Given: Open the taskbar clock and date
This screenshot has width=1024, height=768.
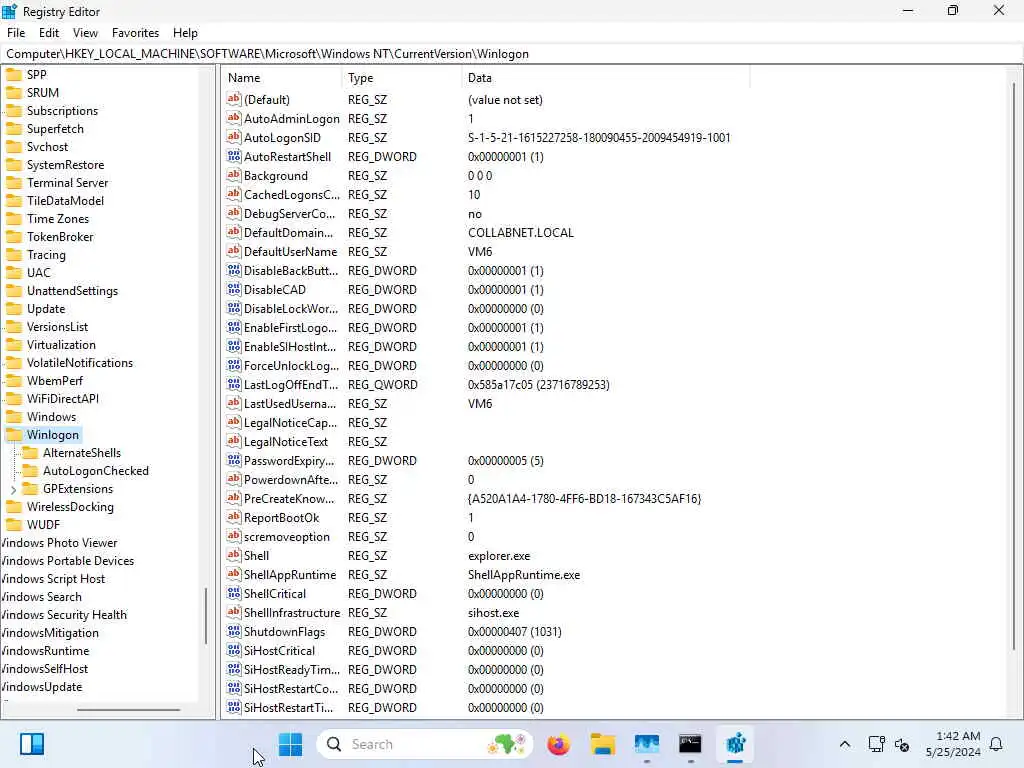Looking at the screenshot, I should 953,744.
